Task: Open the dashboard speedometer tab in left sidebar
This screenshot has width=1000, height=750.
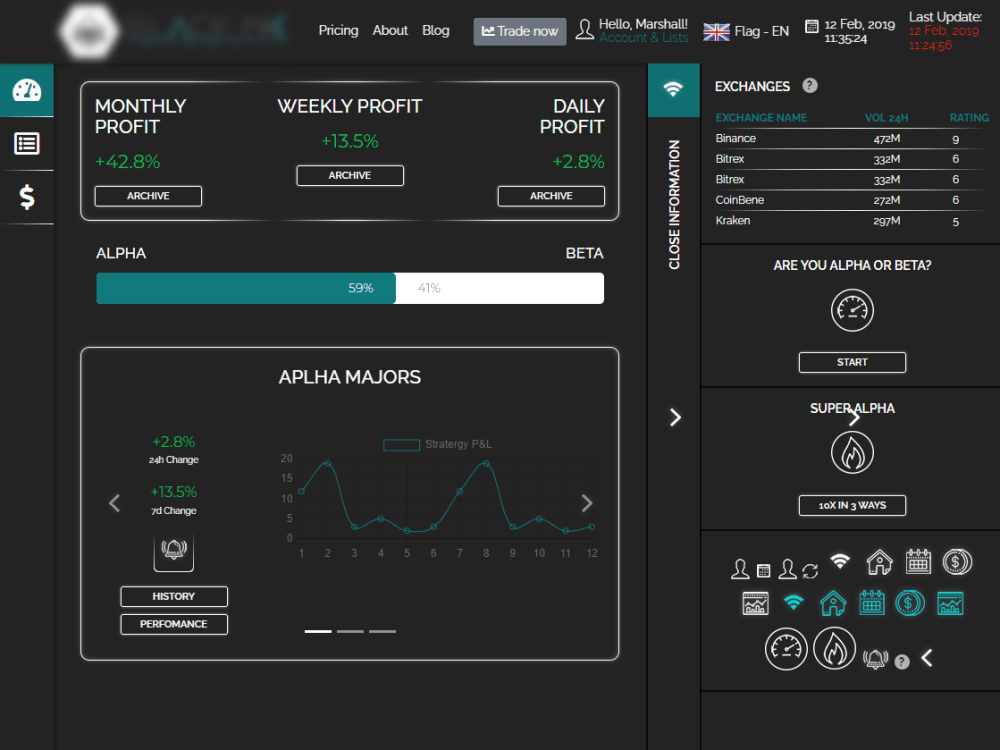Action: [x=27, y=90]
